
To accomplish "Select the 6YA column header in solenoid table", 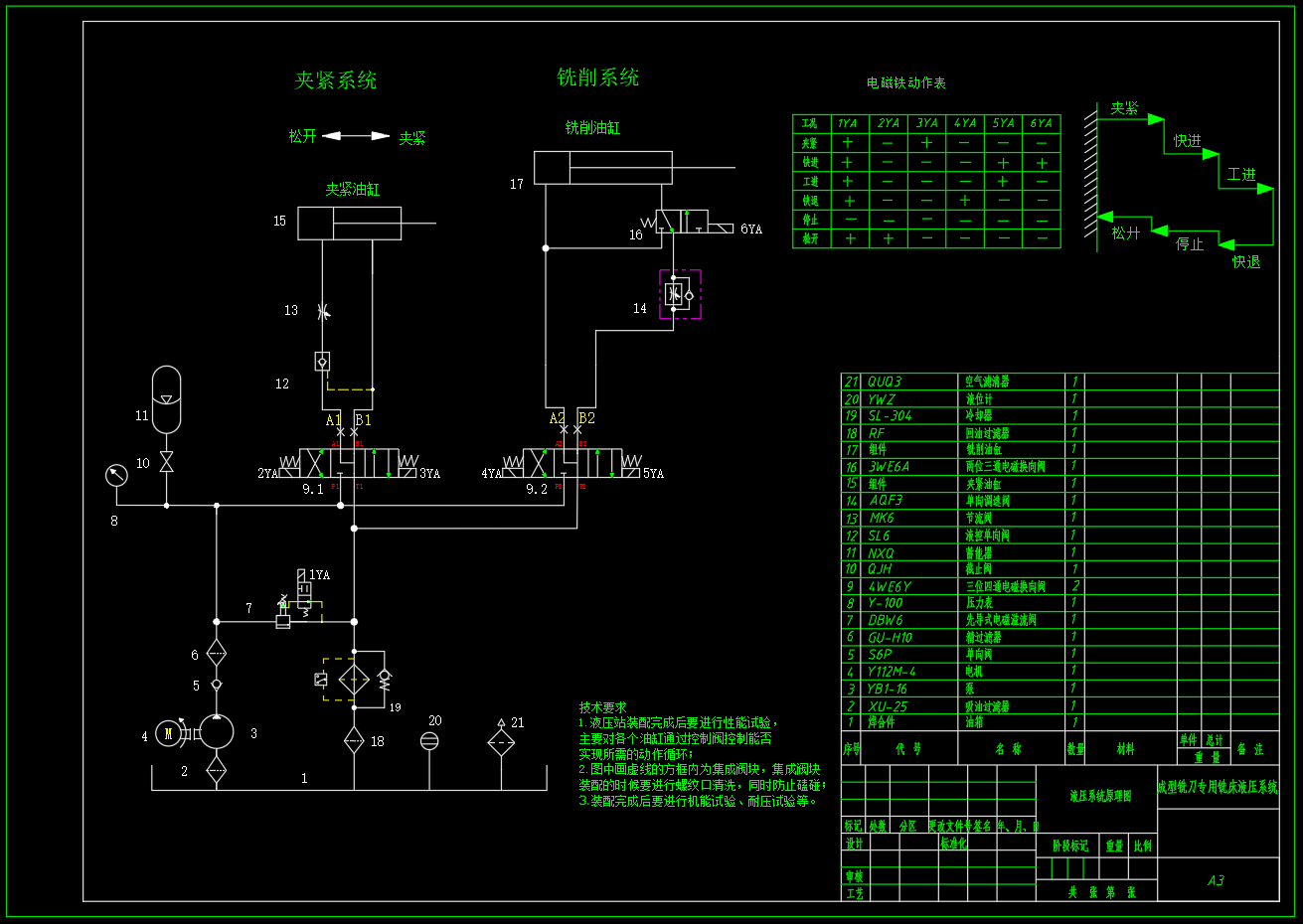I will tap(1041, 123).
